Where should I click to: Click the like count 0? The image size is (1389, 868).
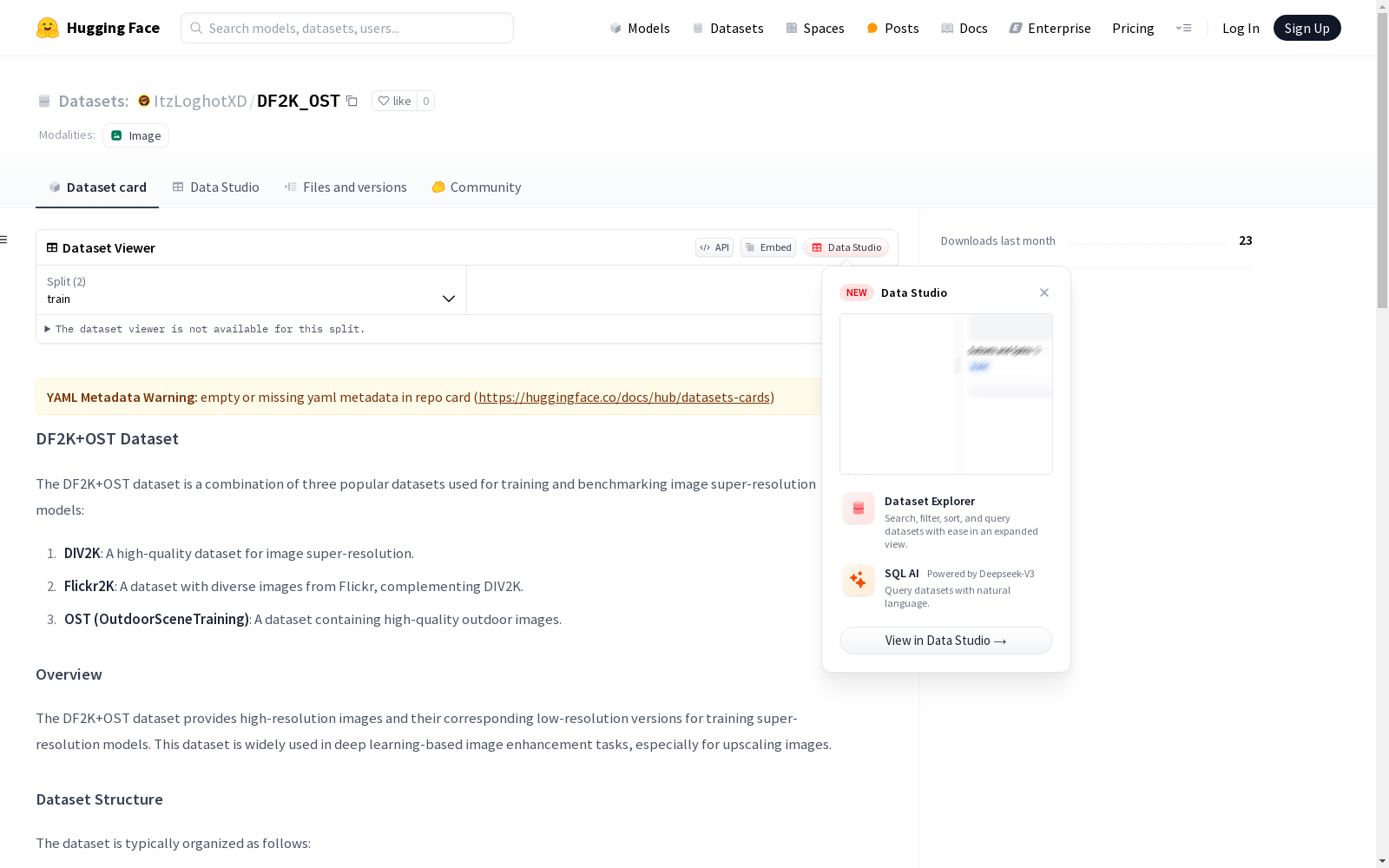click(425, 101)
